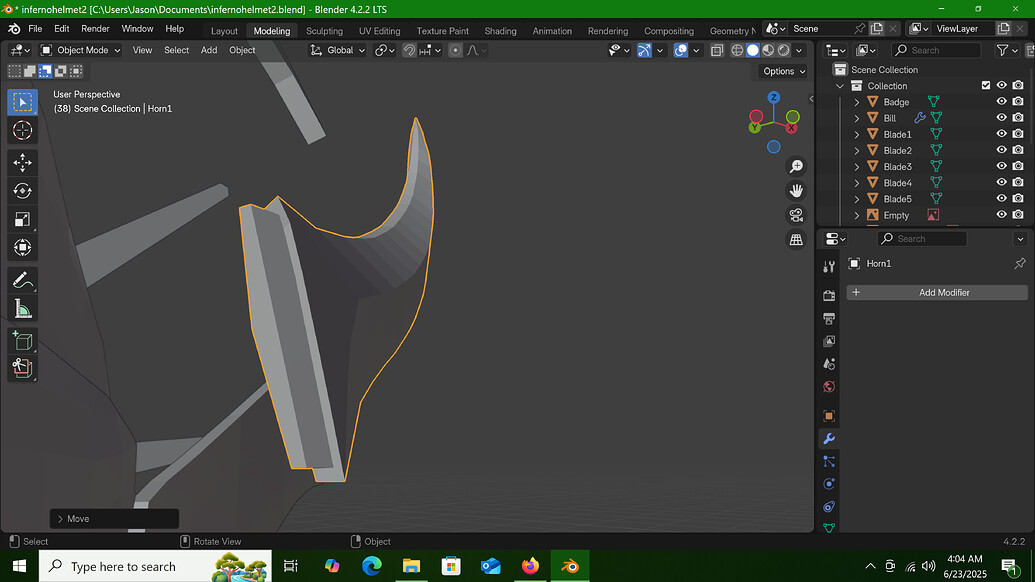Expand the Blade2 object tree
The height and width of the screenshot is (582, 1035).
tap(856, 150)
